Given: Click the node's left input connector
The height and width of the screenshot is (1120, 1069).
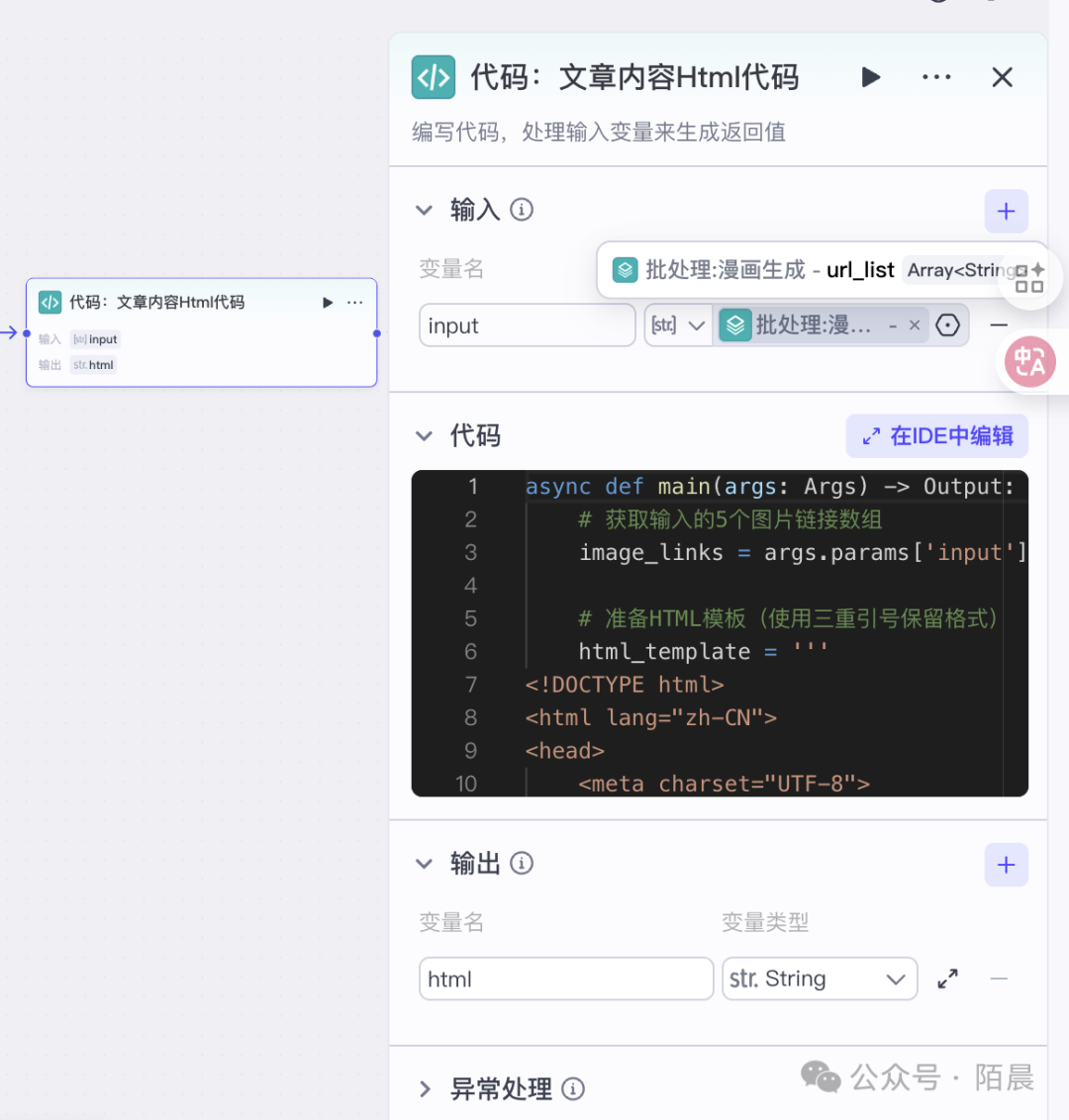Looking at the screenshot, I should point(27,333).
